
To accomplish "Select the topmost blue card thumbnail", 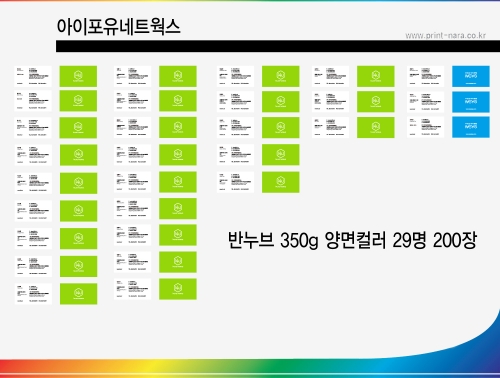I will [x=471, y=76].
